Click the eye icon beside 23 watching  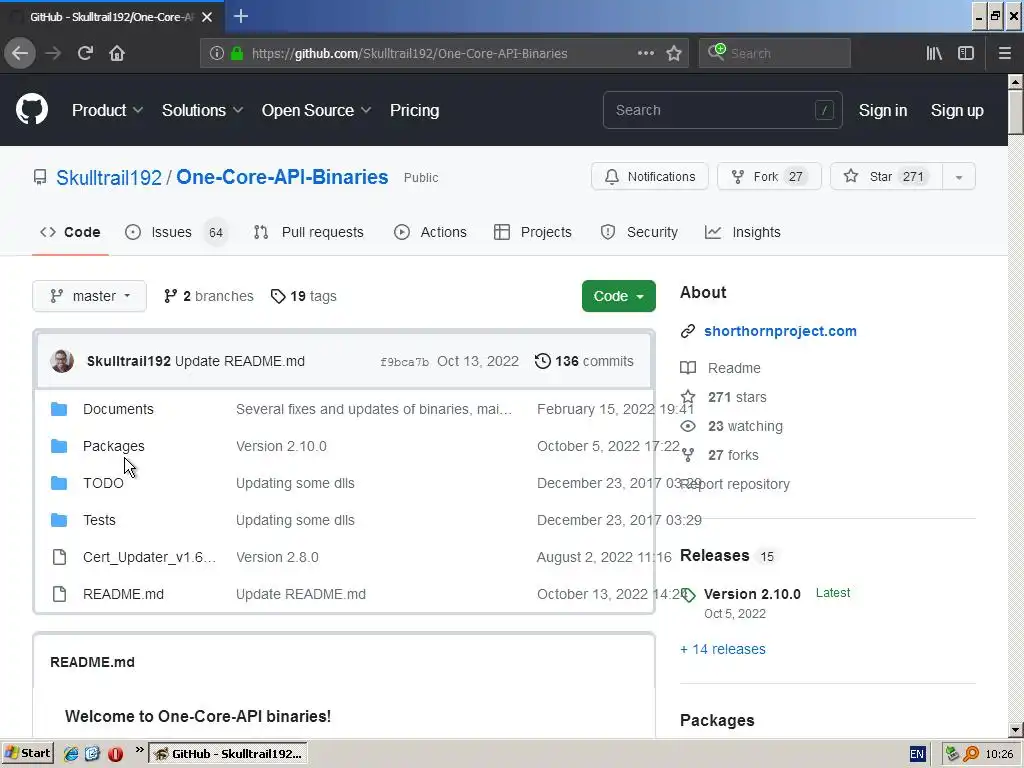pyautogui.click(x=688, y=426)
